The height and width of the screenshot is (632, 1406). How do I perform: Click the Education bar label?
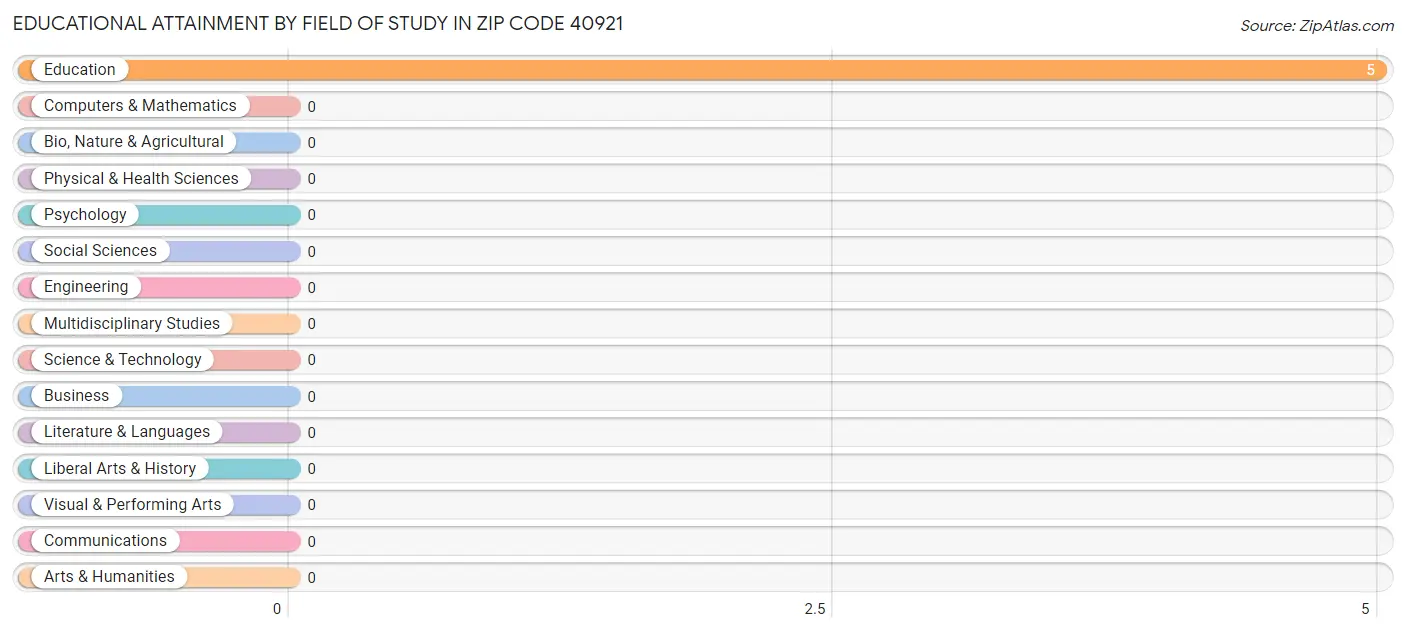point(80,70)
